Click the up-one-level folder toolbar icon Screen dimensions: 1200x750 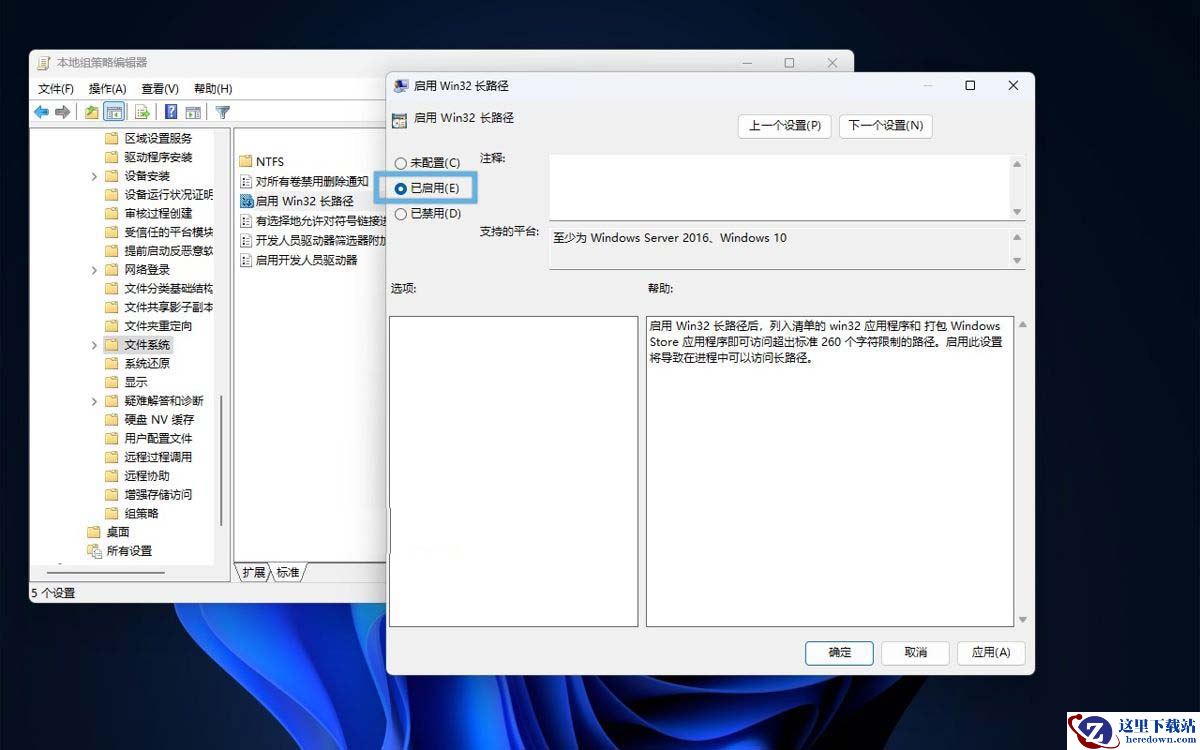92,112
